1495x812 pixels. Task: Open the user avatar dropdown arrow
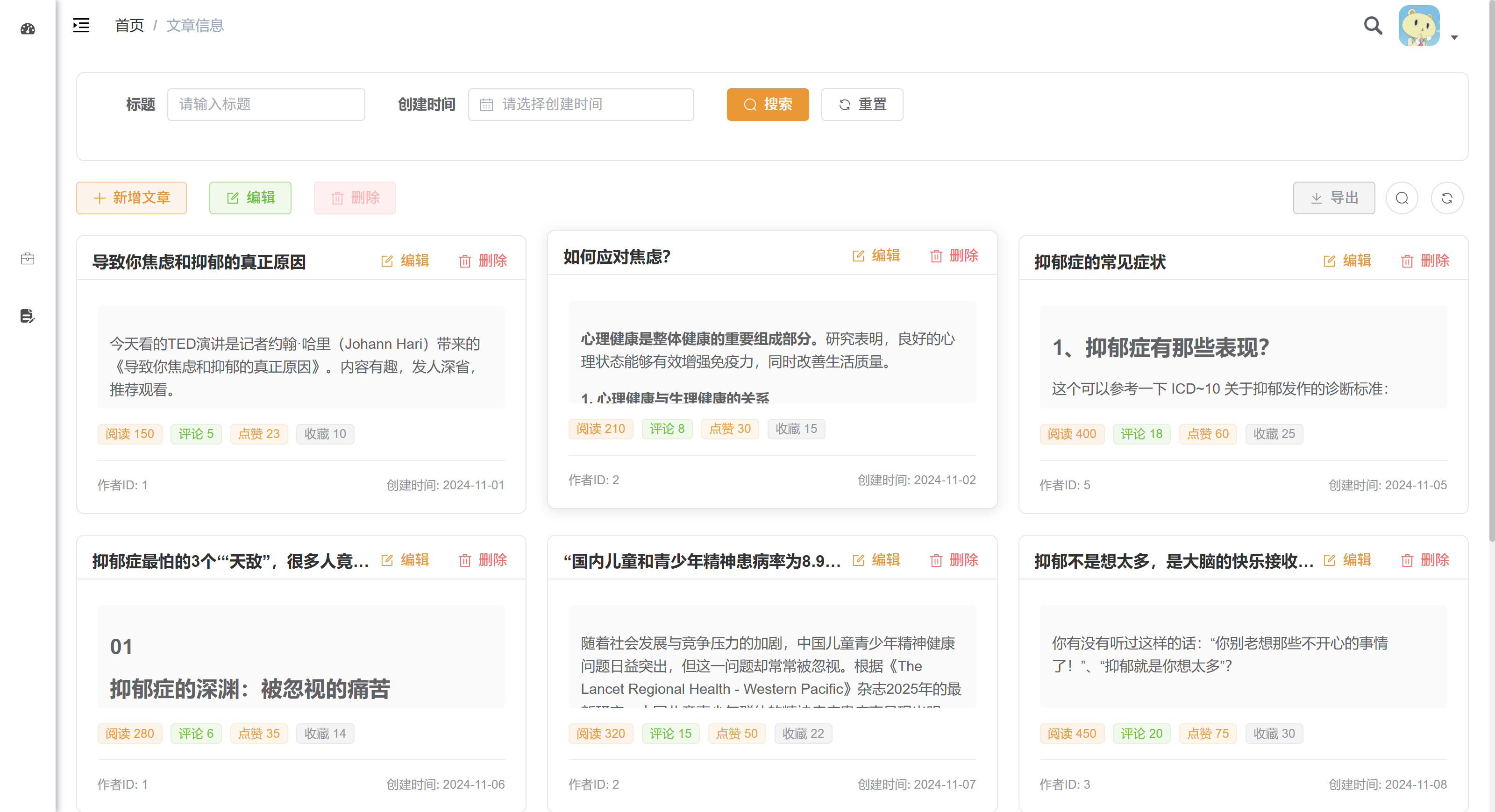(1454, 38)
